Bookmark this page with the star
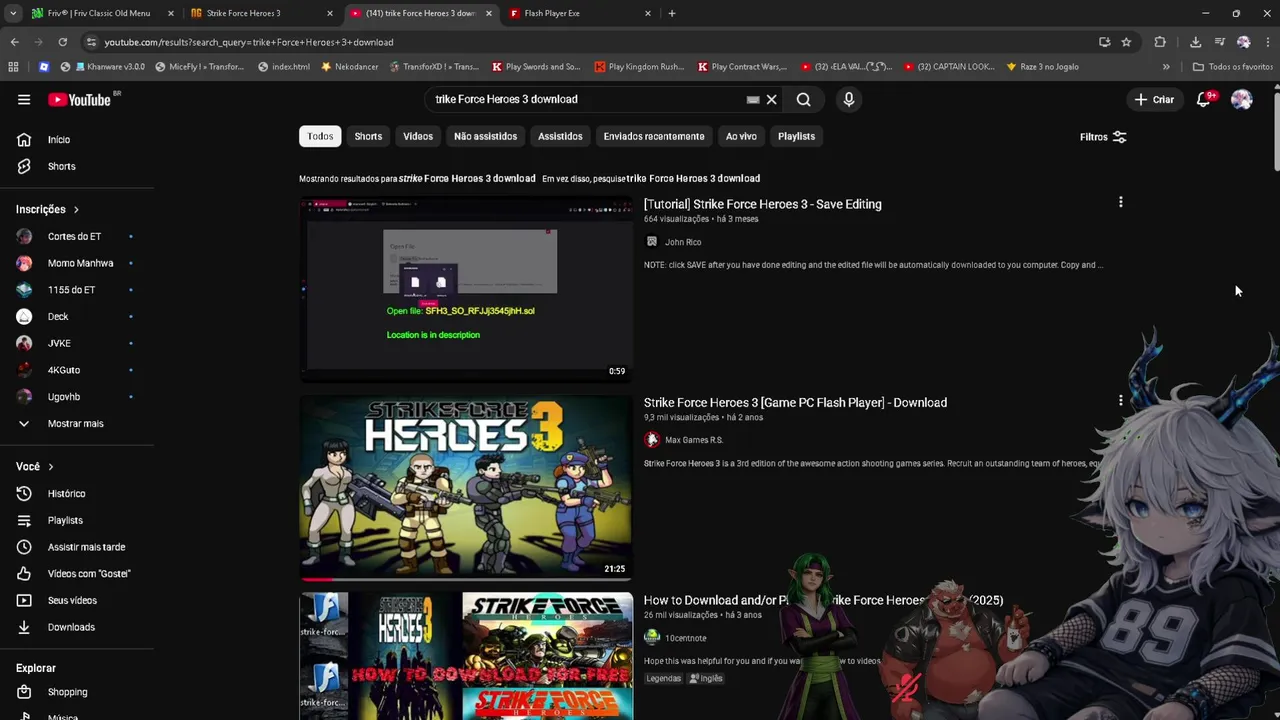The height and width of the screenshot is (720, 1280). [1126, 42]
